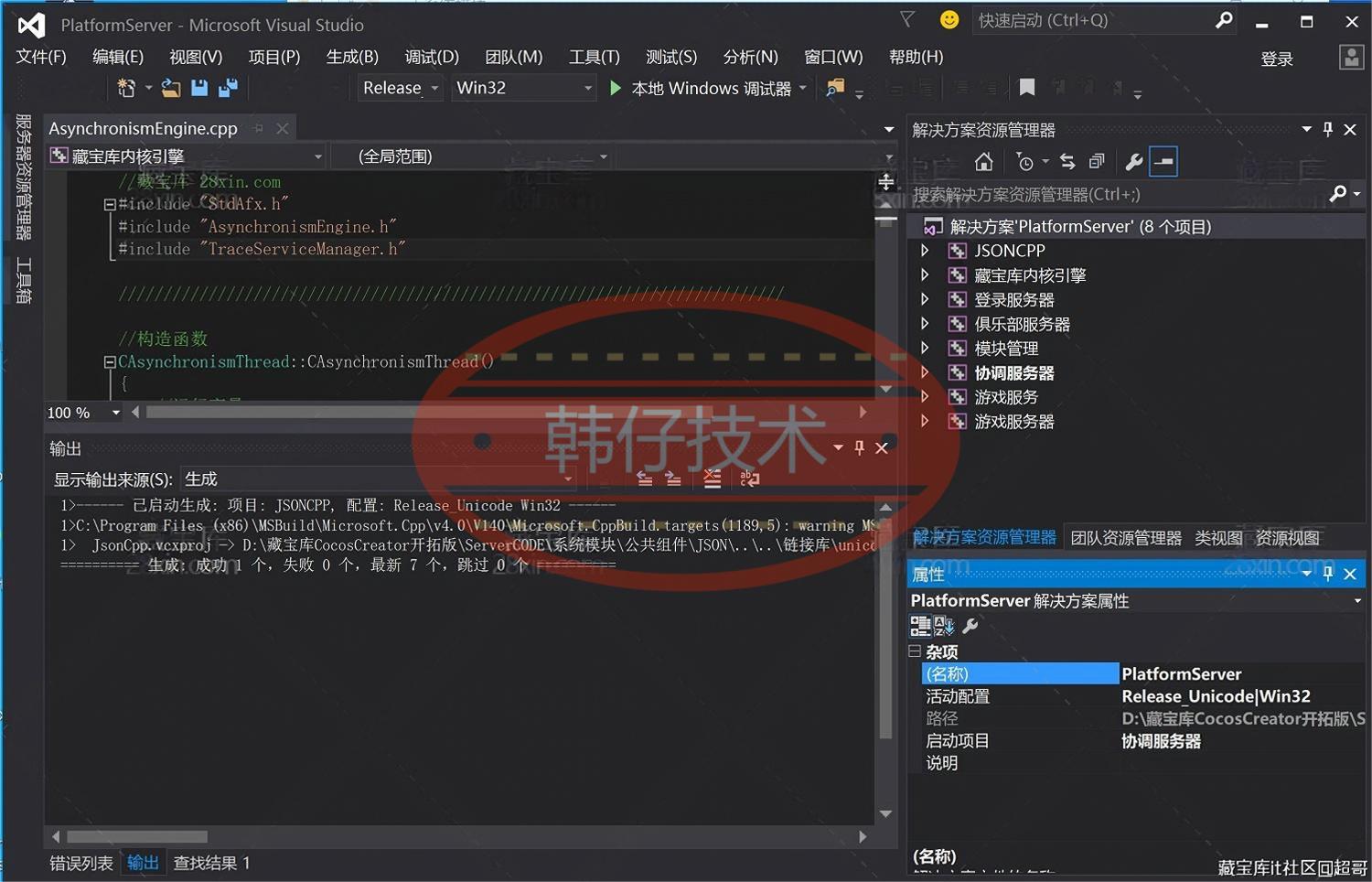Viewport: 1372px width, 882px height.
Task: Click Sync with Active Document icon
Action: pos(1067,162)
